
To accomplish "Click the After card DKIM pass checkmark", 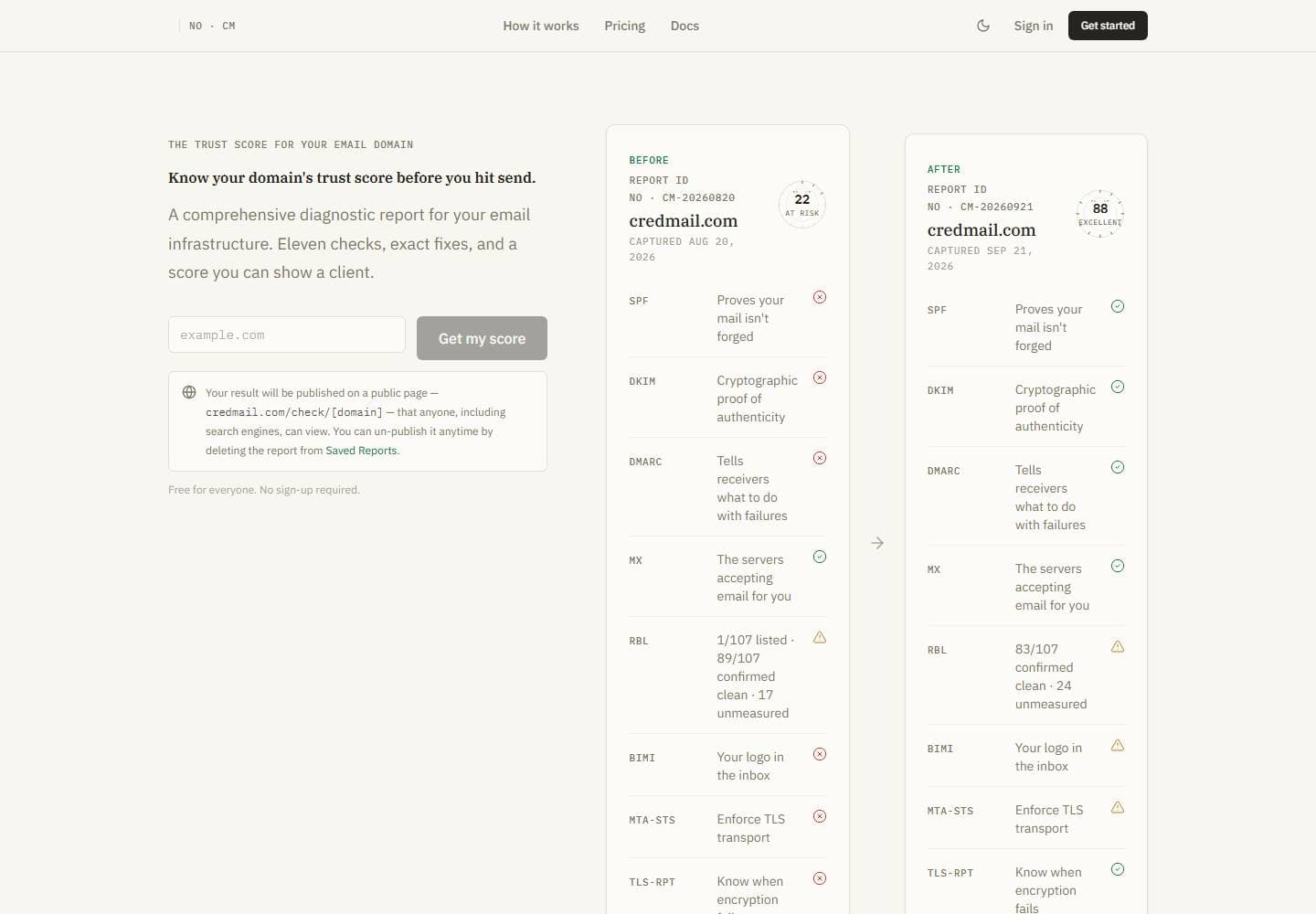I will [1118, 387].
